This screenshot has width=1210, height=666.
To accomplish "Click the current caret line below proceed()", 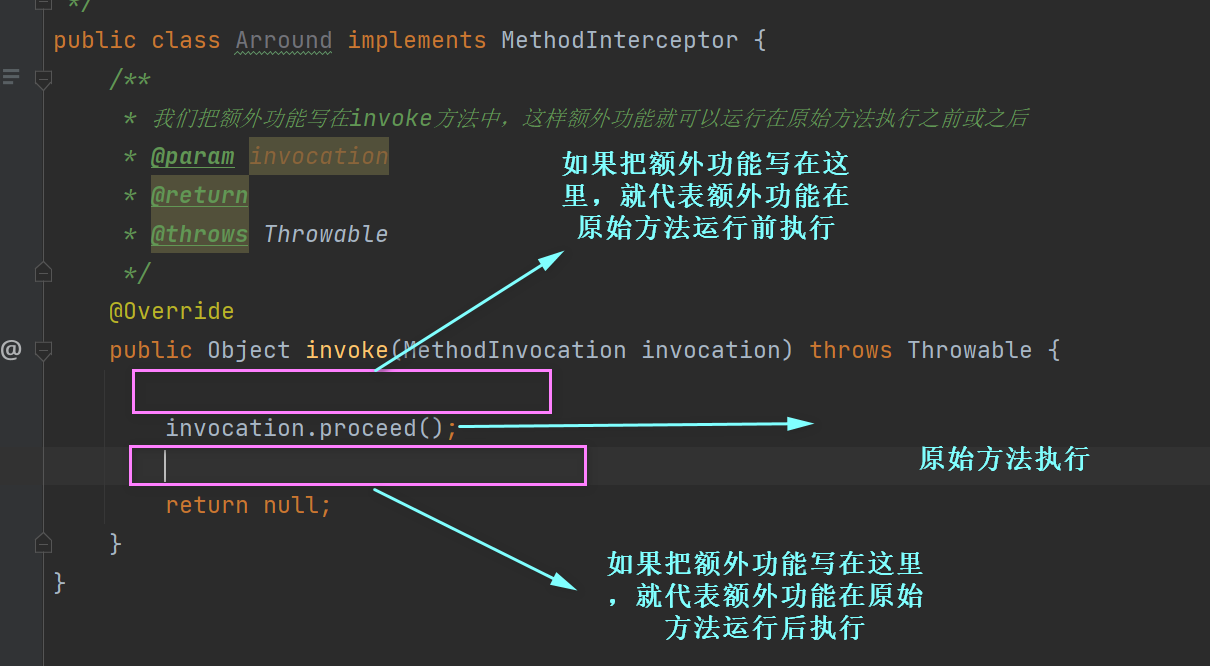I will point(358,466).
